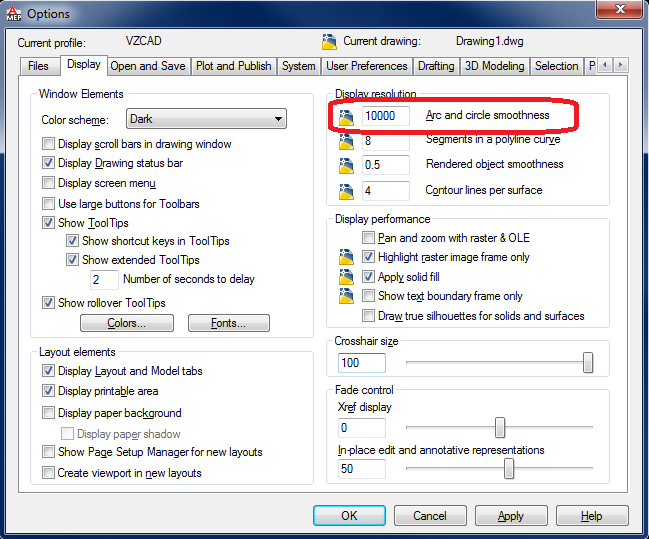This screenshot has height=539, width=649.
Task: Select the Display tab
Action: click(84, 65)
